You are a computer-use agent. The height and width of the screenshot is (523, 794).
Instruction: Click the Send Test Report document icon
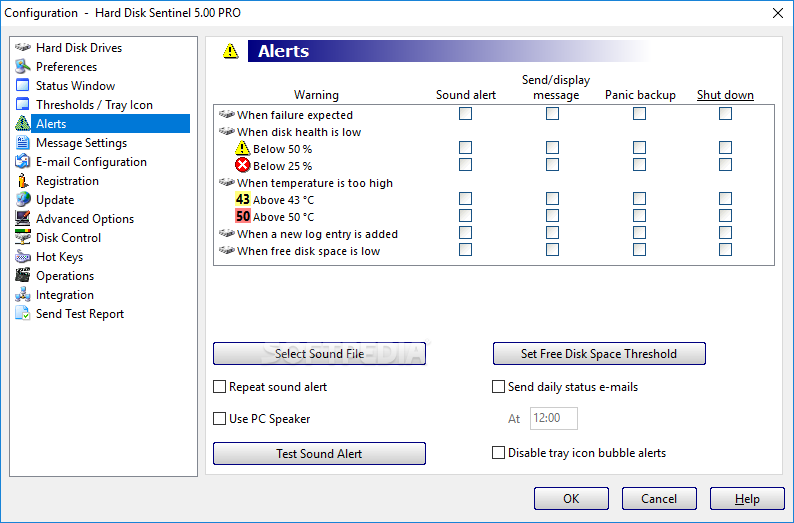(23, 313)
